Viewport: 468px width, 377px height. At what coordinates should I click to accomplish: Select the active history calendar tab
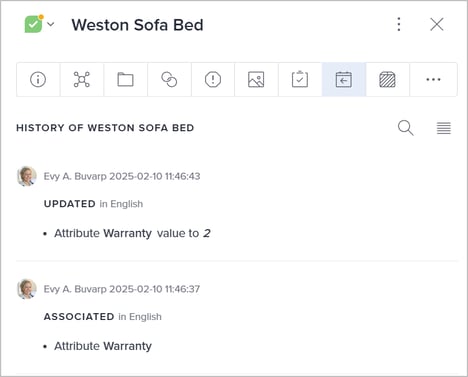click(x=344, y=80)
